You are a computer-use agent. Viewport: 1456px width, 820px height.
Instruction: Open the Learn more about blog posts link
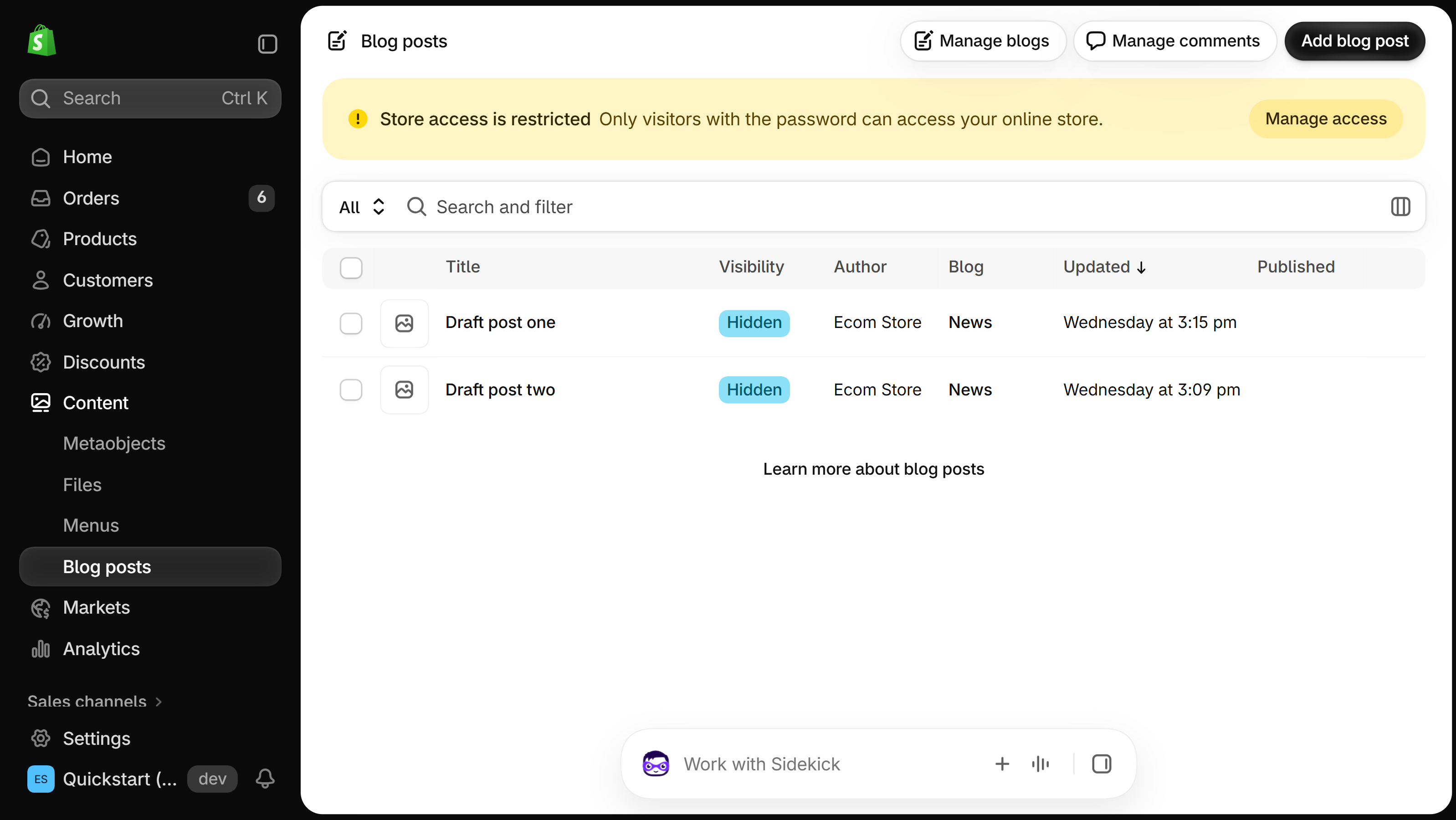click(873, 469)
